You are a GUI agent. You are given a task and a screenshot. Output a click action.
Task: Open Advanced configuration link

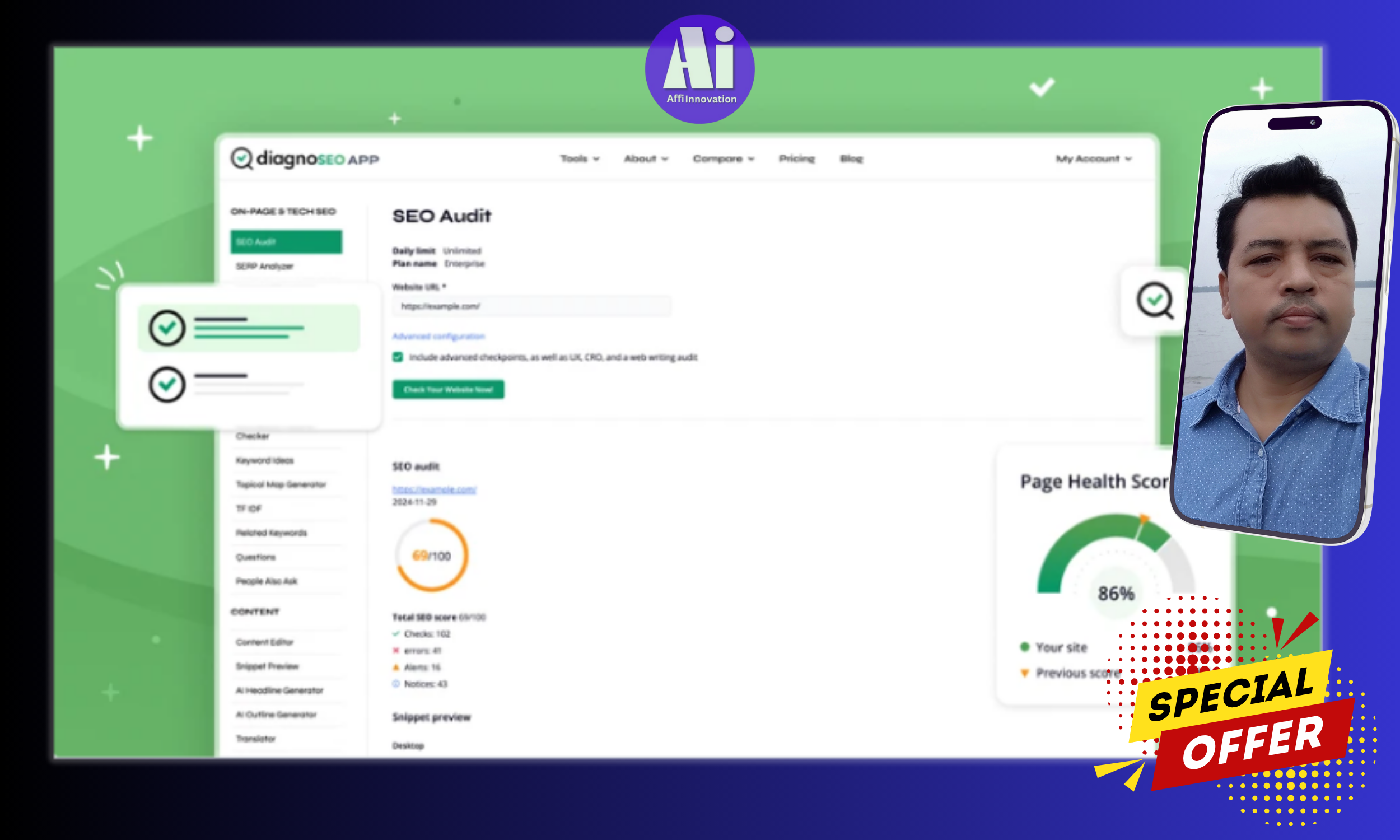[438, 336]
